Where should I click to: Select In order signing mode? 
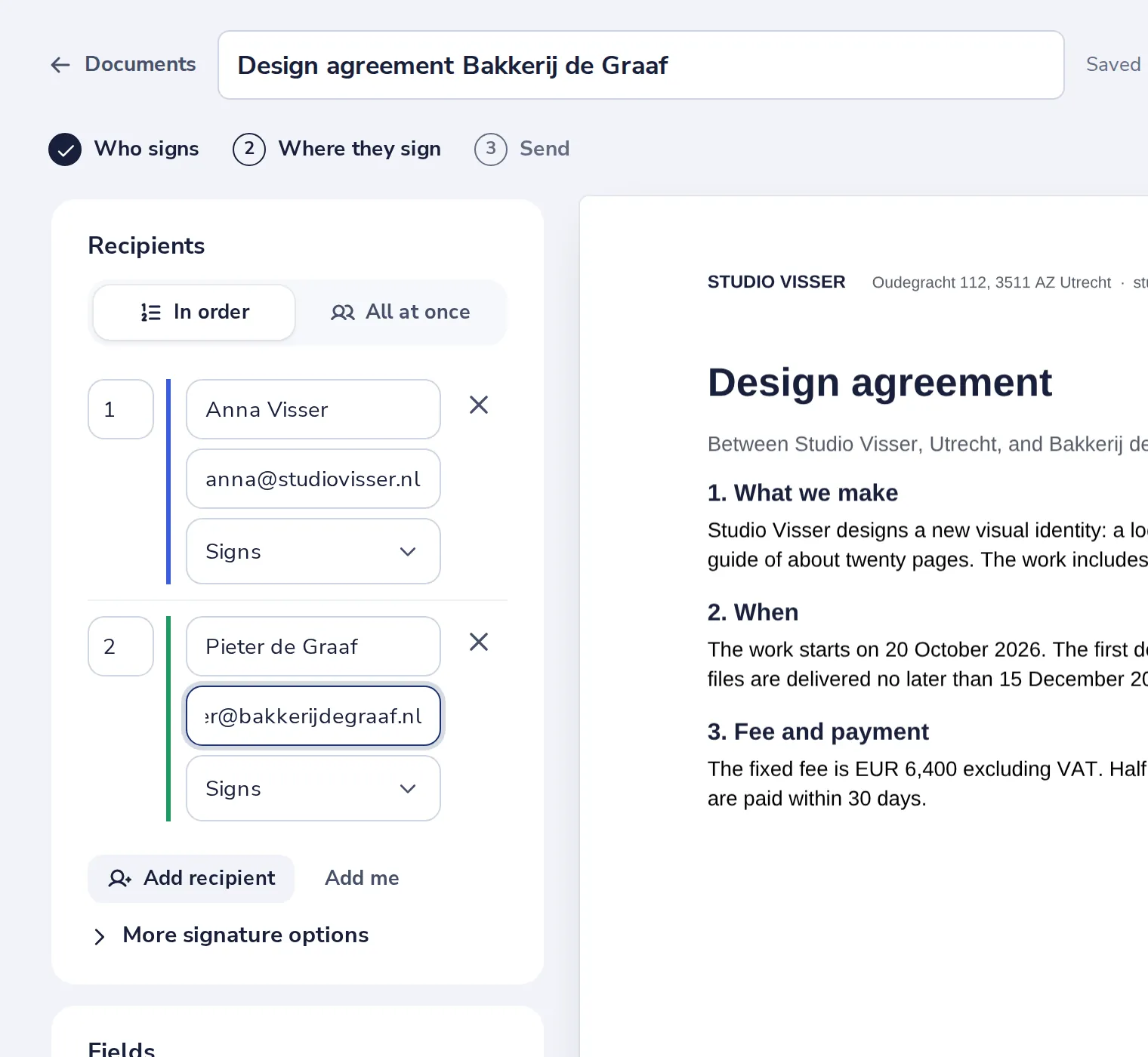pyautogui.click(x=194, y=312)
